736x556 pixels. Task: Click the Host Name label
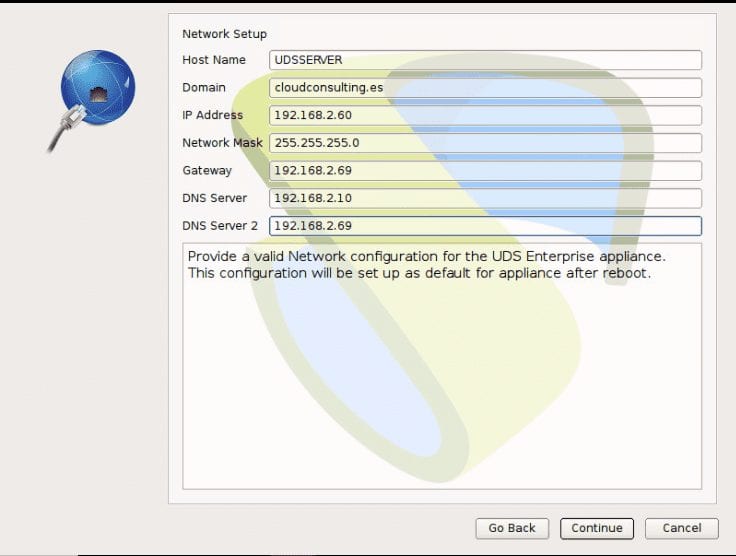214,60
